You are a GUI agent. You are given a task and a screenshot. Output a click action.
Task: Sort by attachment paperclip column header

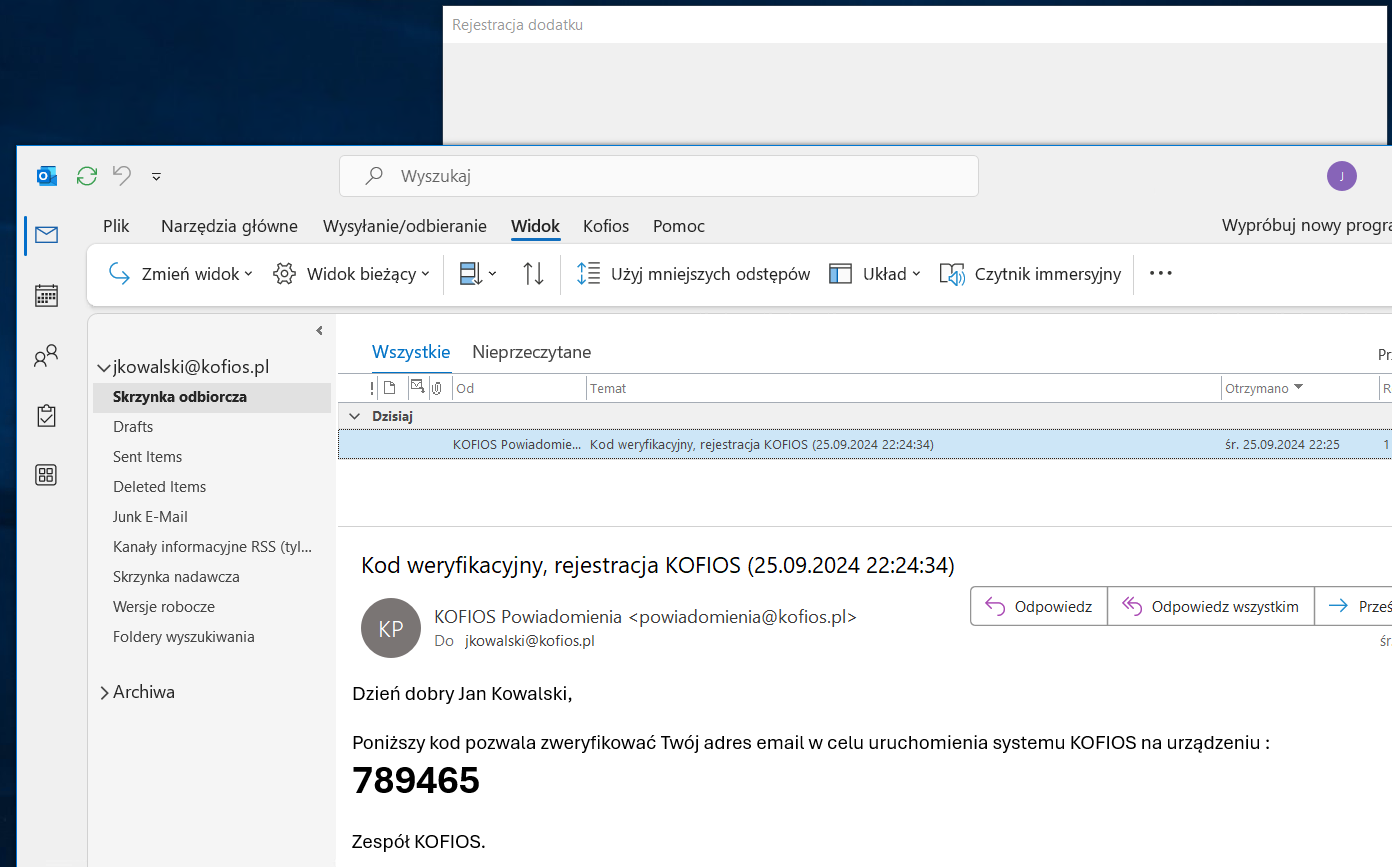click(437, 388)
